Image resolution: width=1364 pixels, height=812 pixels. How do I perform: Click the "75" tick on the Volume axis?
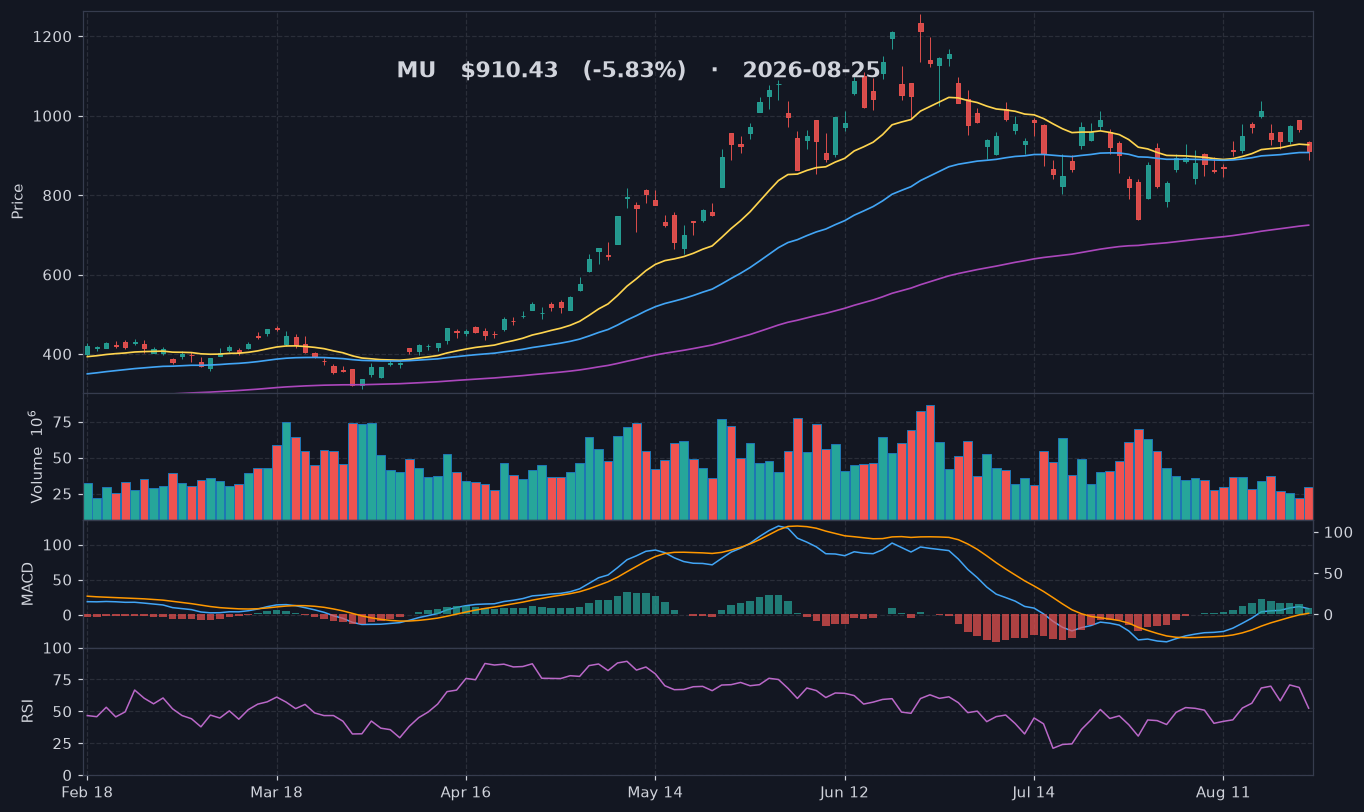[62, 423]
